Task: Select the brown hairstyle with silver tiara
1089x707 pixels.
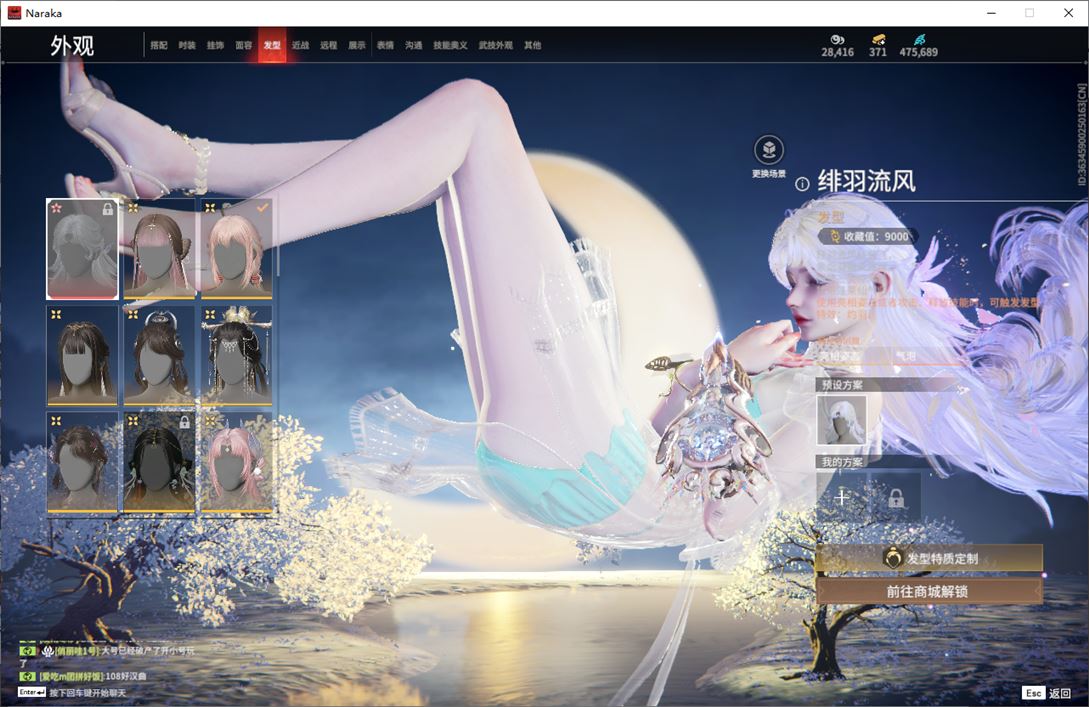Action: point(159,355)
